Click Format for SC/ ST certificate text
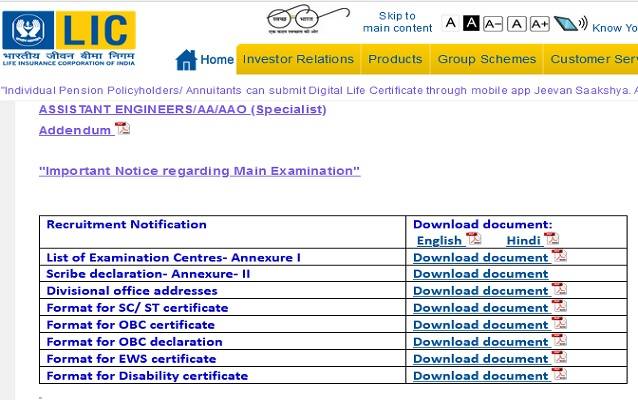Screen dimensions: 638x400 pos(137,308)
